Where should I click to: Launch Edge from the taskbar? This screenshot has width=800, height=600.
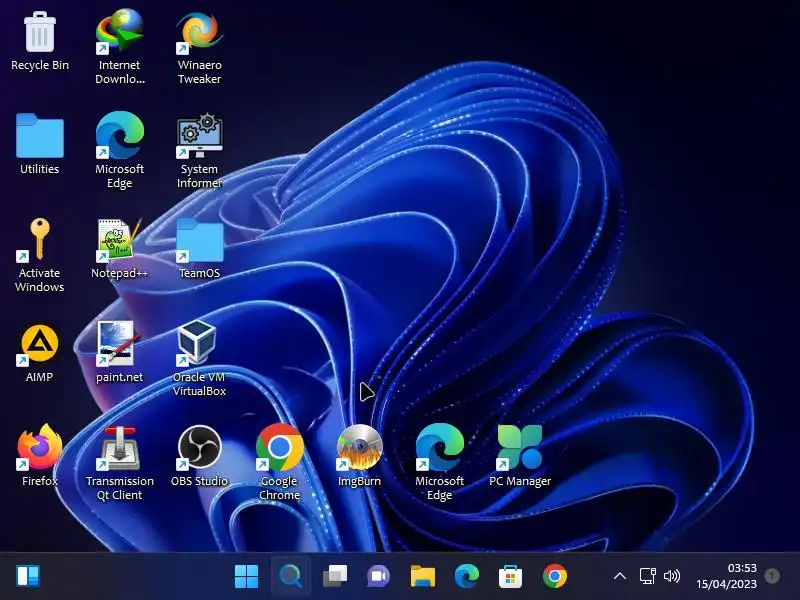[467, 577]
